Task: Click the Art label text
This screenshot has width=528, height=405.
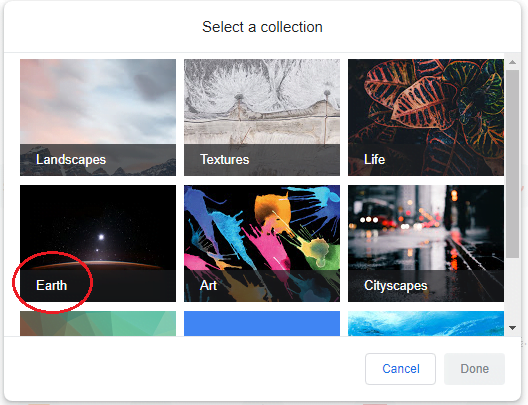Action: click(x=208, y=285)
